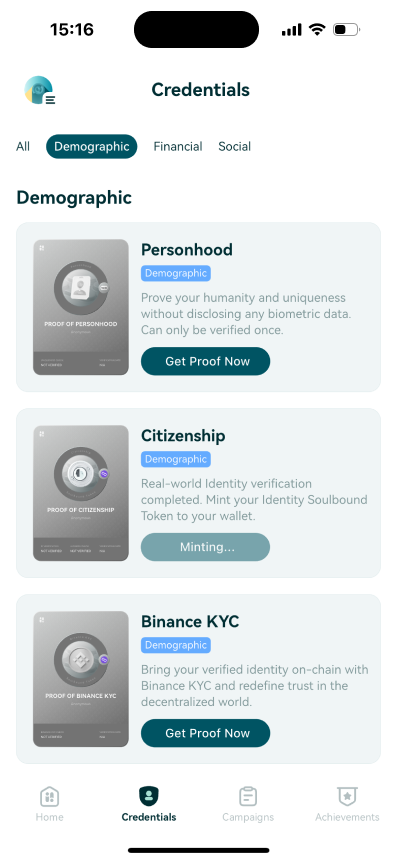The width and height of the screenshot is (393, 861).
Task: Click Get Proof Now for Personhood
Action: click(205, 361)
